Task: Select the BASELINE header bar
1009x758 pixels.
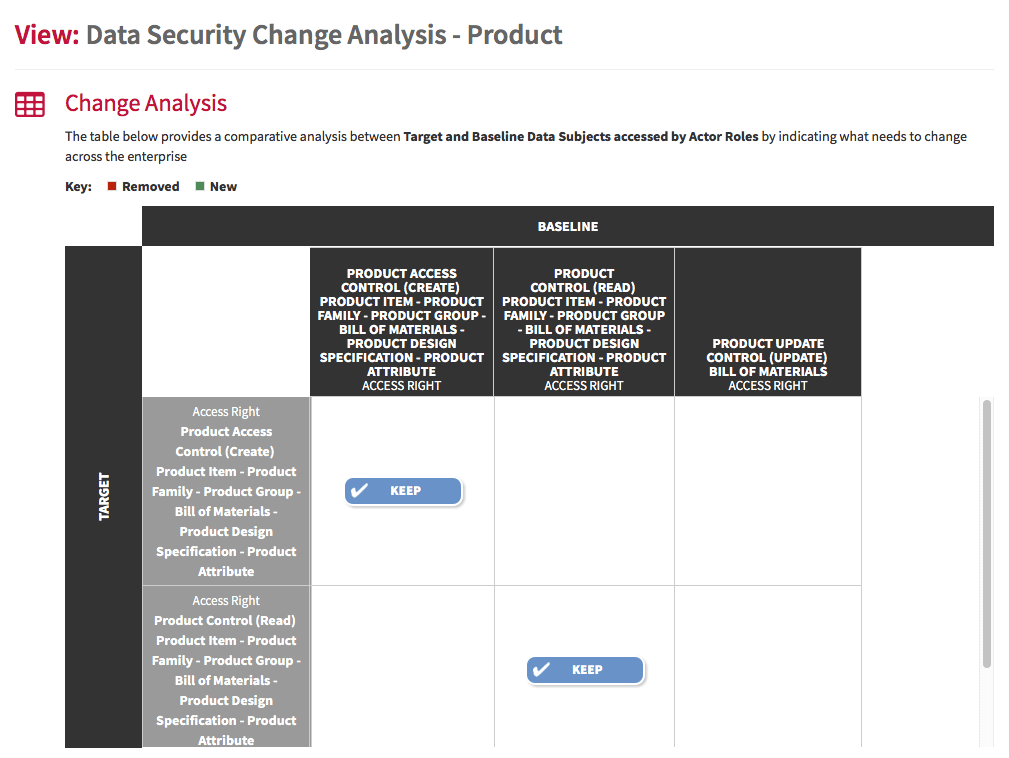Action: (x=568, y=226)
